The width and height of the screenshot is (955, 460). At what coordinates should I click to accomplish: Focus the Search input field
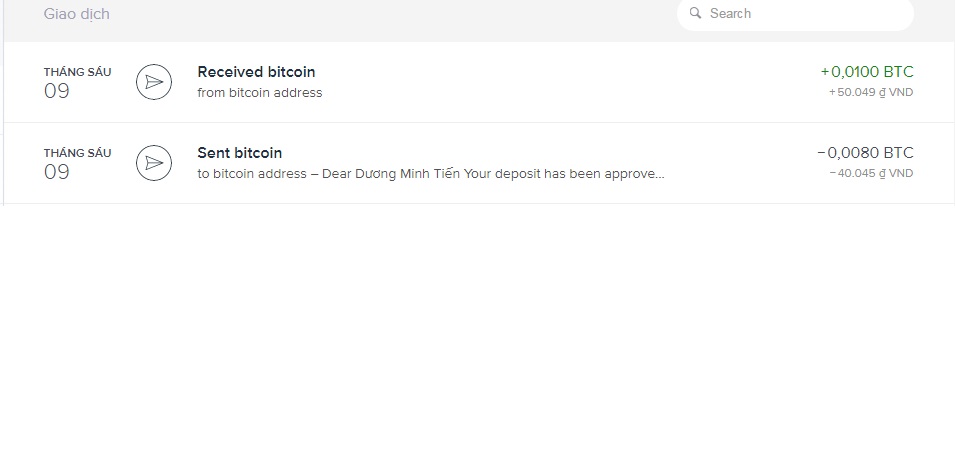click(800, 14)
